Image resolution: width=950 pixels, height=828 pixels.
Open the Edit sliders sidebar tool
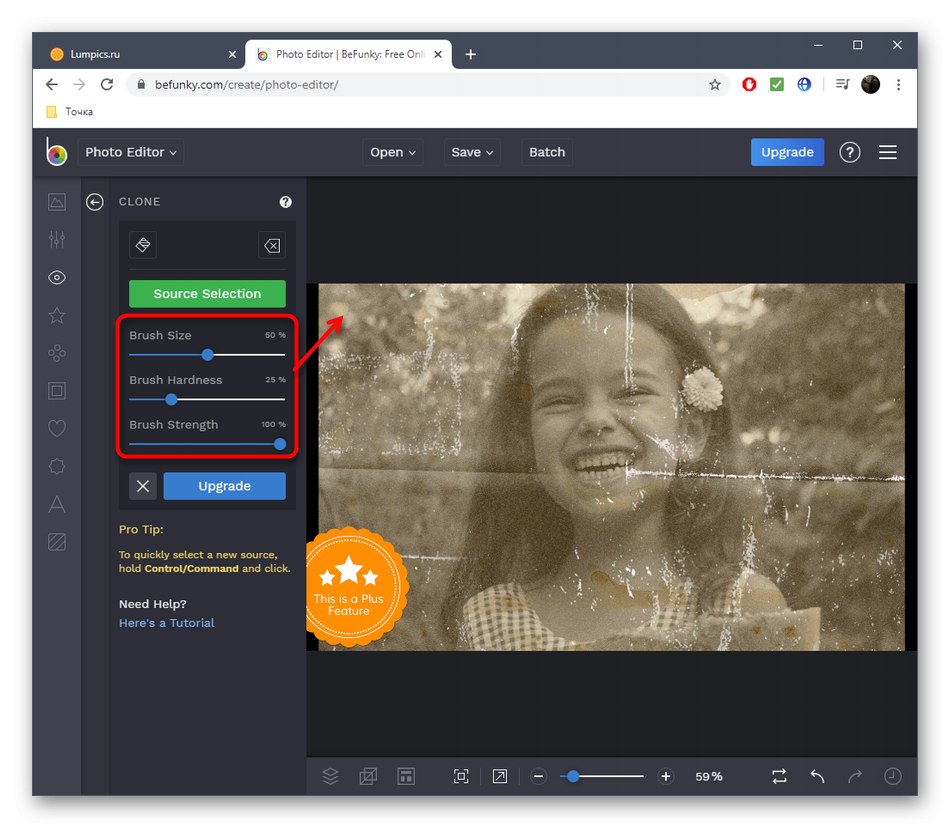point(57,239)
